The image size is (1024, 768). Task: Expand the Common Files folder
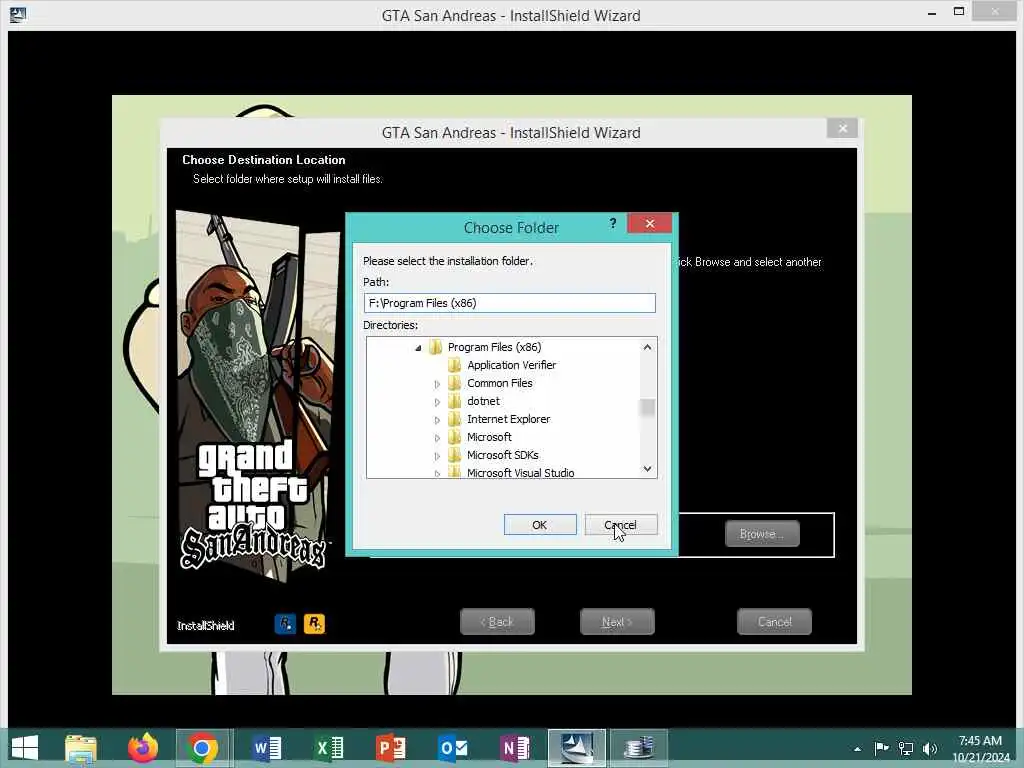[437, 384]
